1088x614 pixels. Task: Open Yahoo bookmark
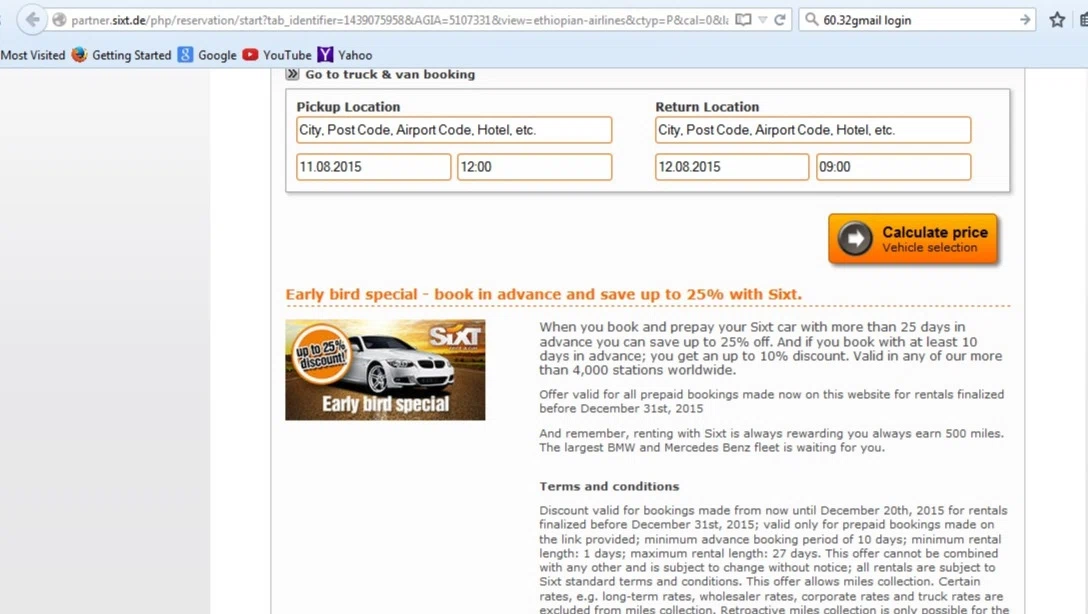(355, 55)
